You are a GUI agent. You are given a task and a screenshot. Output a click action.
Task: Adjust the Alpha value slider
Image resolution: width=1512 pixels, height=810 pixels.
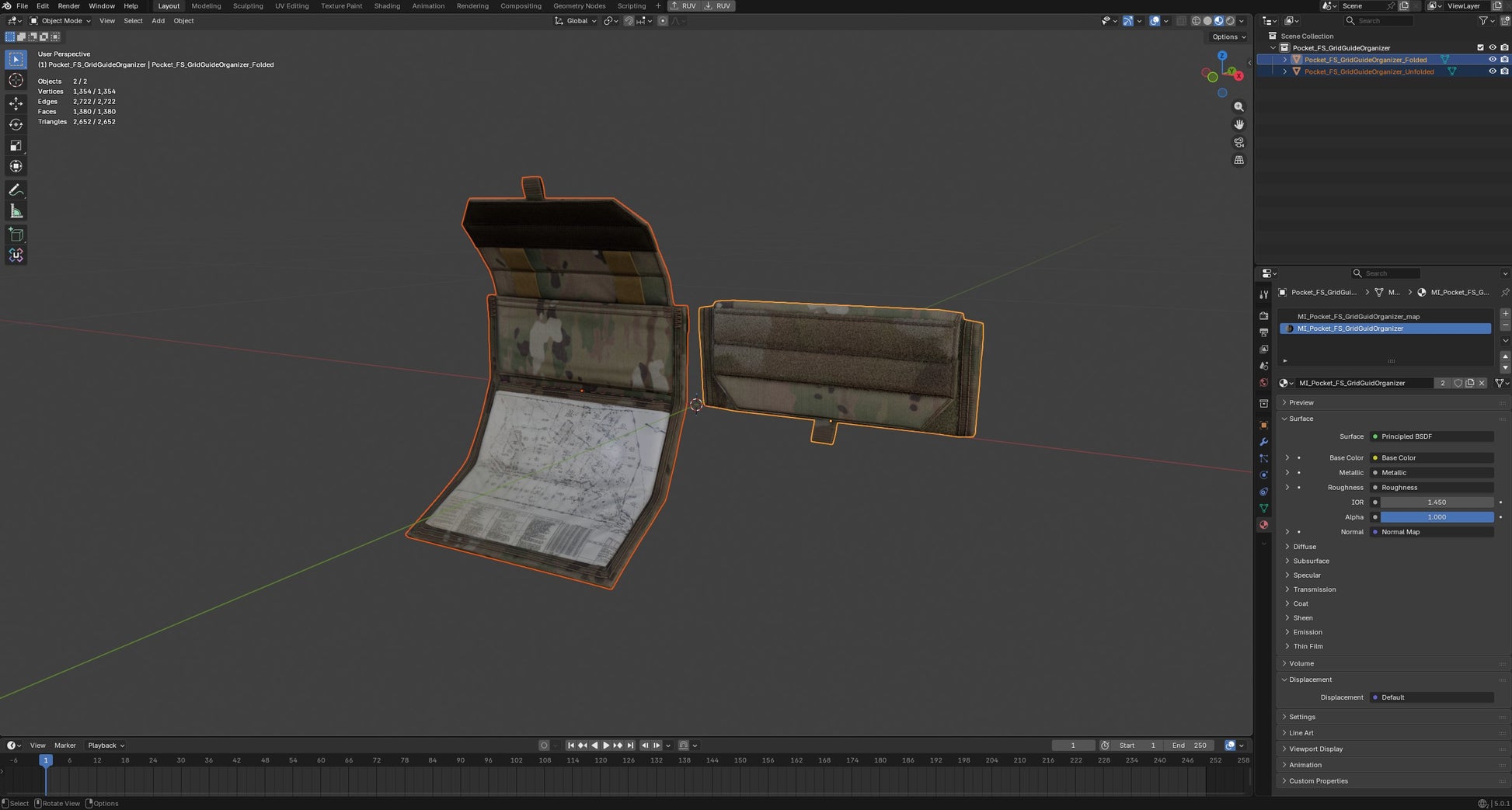tap(1437, 517)
